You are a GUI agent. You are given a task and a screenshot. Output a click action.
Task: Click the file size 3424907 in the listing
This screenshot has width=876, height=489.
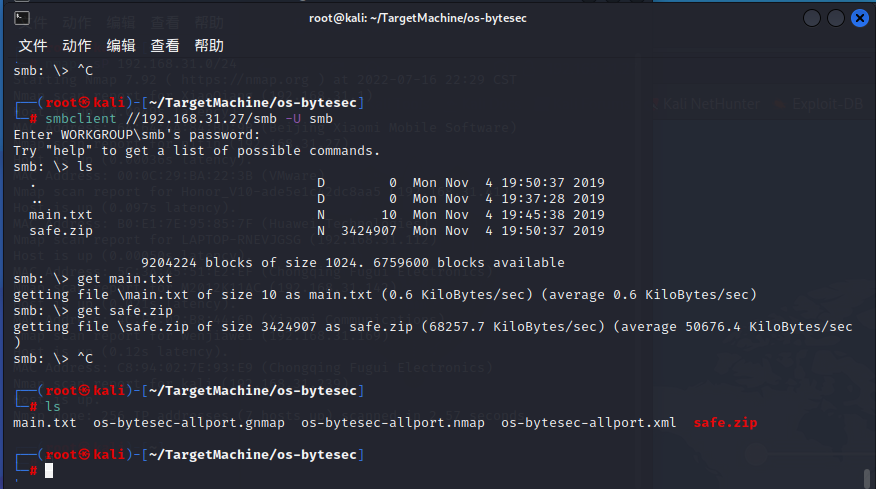[x=369, y=231]
